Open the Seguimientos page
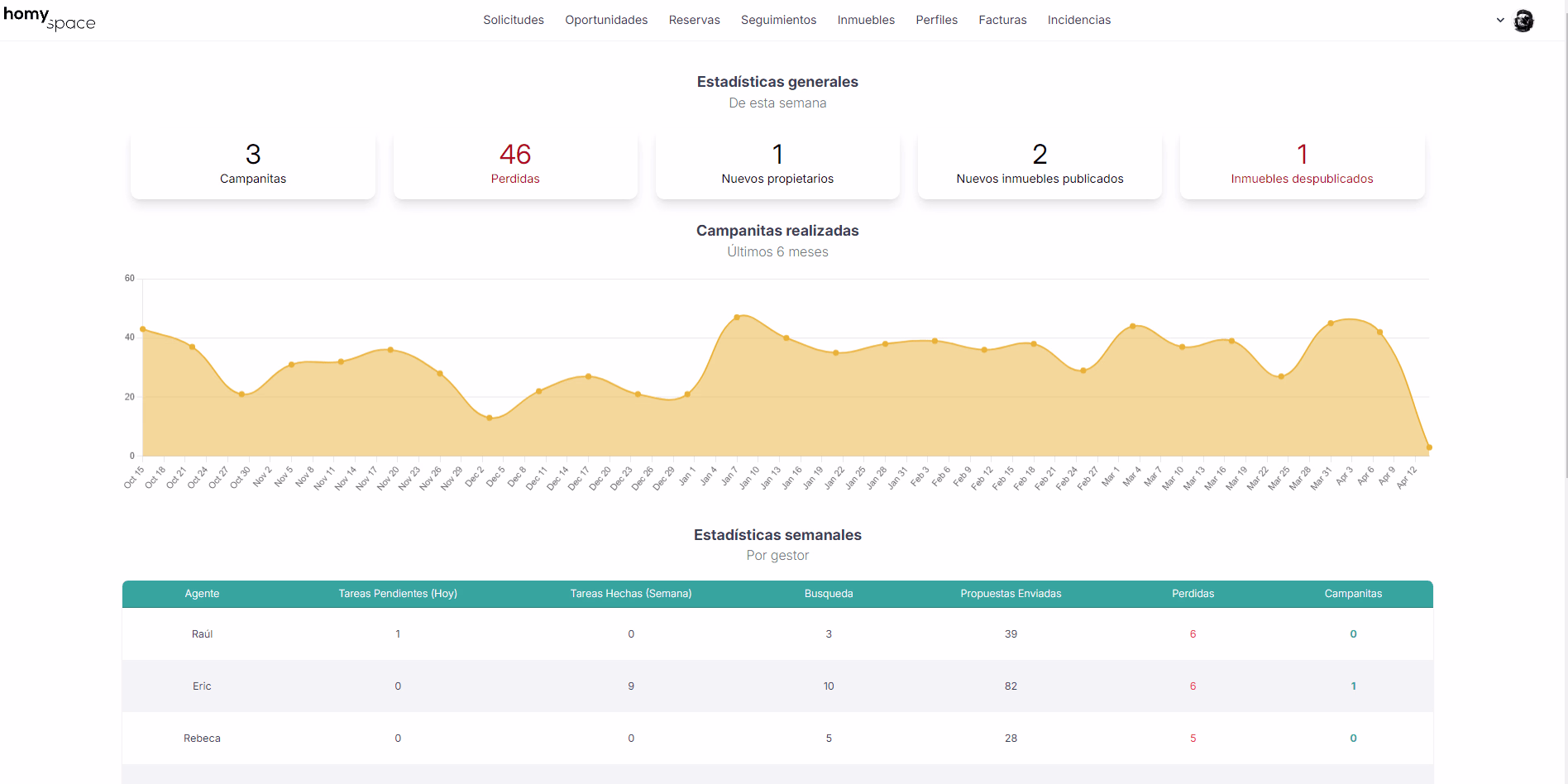Image resolution: width=1568 pixels, height=784 pixels. point(778,20)
